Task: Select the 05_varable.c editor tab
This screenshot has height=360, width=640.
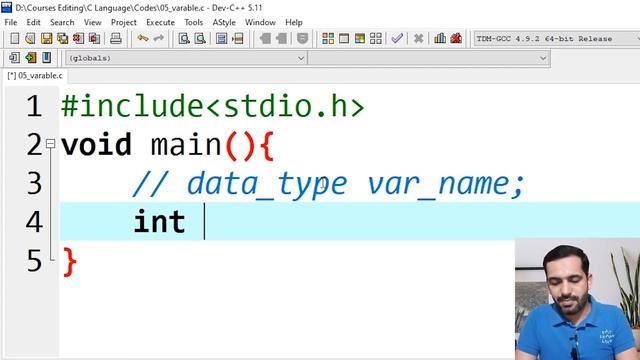Action: pyautogui.click(x=35, y=76)
